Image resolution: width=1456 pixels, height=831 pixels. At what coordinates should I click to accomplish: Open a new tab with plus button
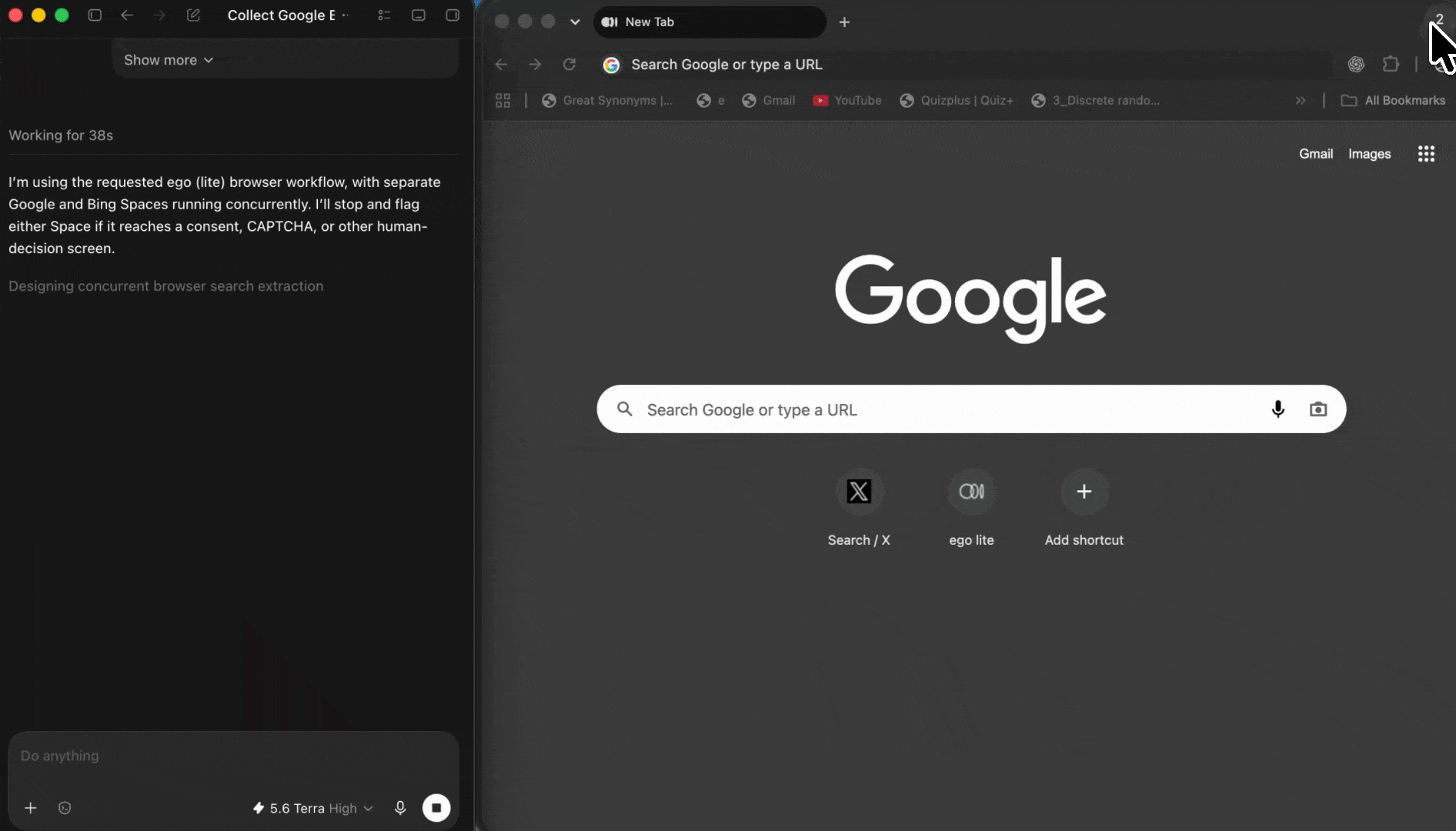pyautogui.click(x=844, y=22)
